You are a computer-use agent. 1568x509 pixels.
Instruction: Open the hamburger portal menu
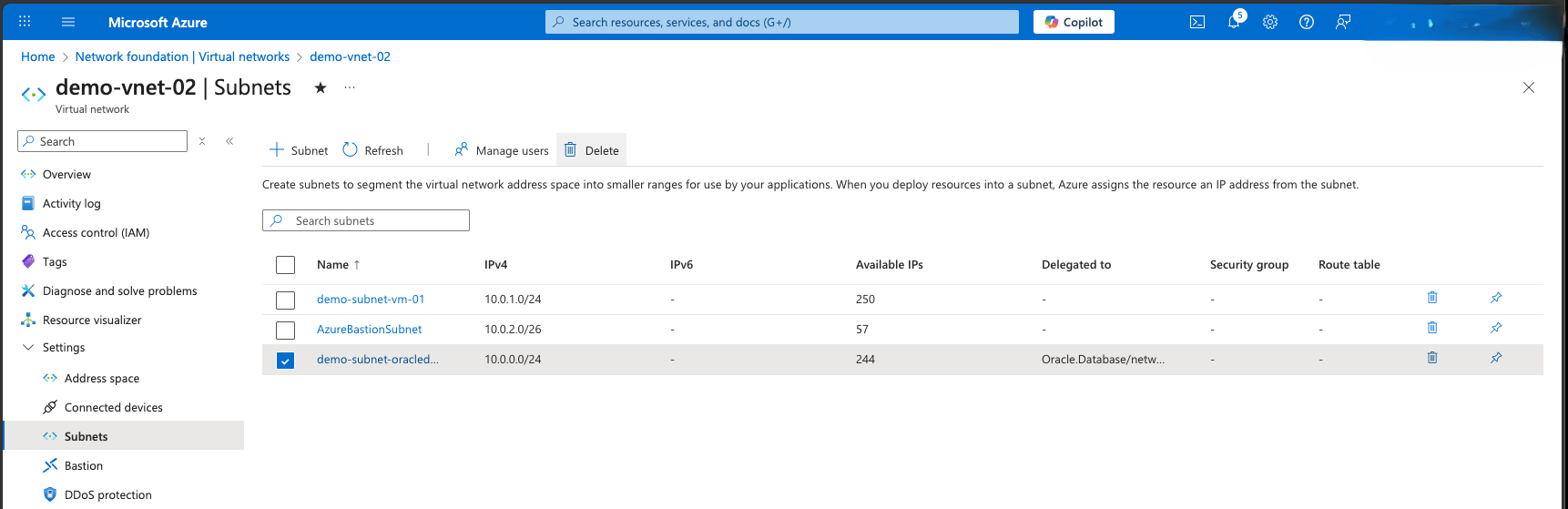(68, 22)
